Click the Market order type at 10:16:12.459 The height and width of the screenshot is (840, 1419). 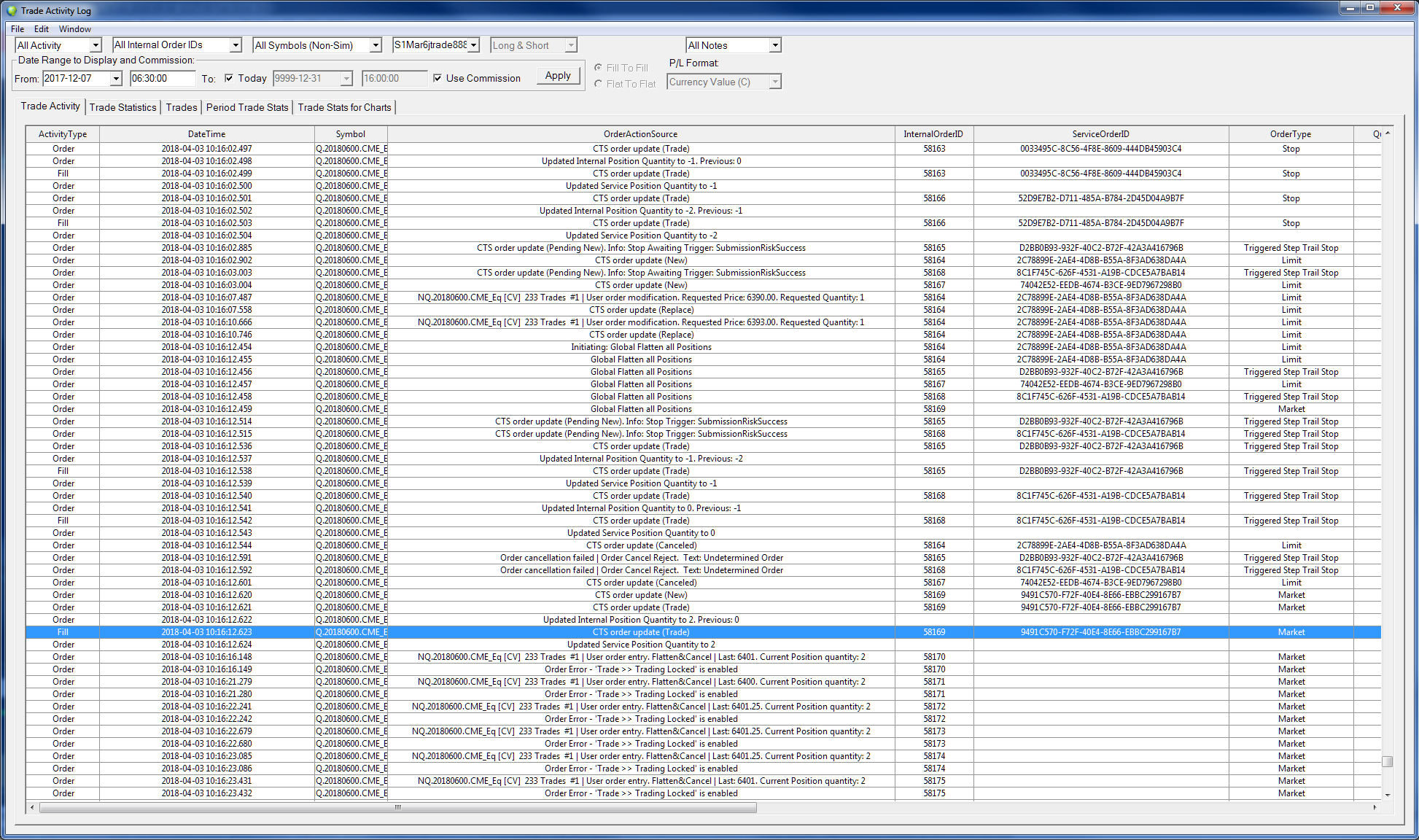click(1291, 409)
